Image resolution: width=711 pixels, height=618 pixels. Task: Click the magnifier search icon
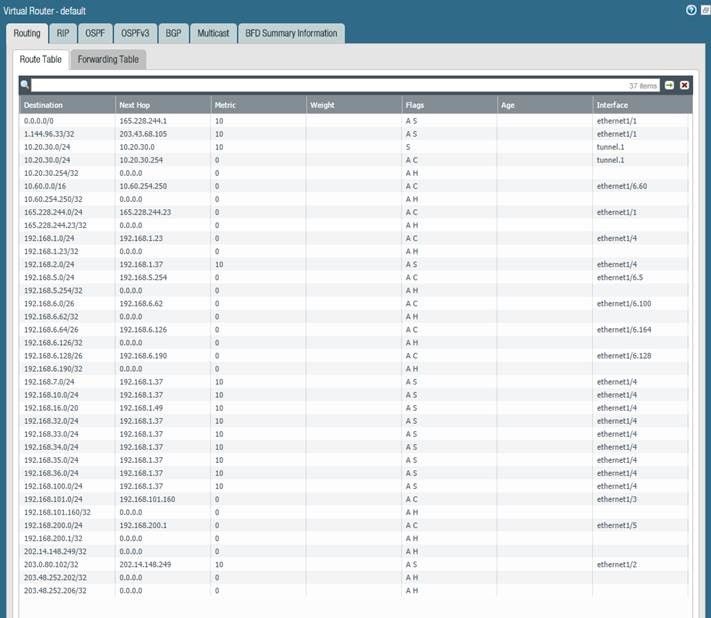25,85
